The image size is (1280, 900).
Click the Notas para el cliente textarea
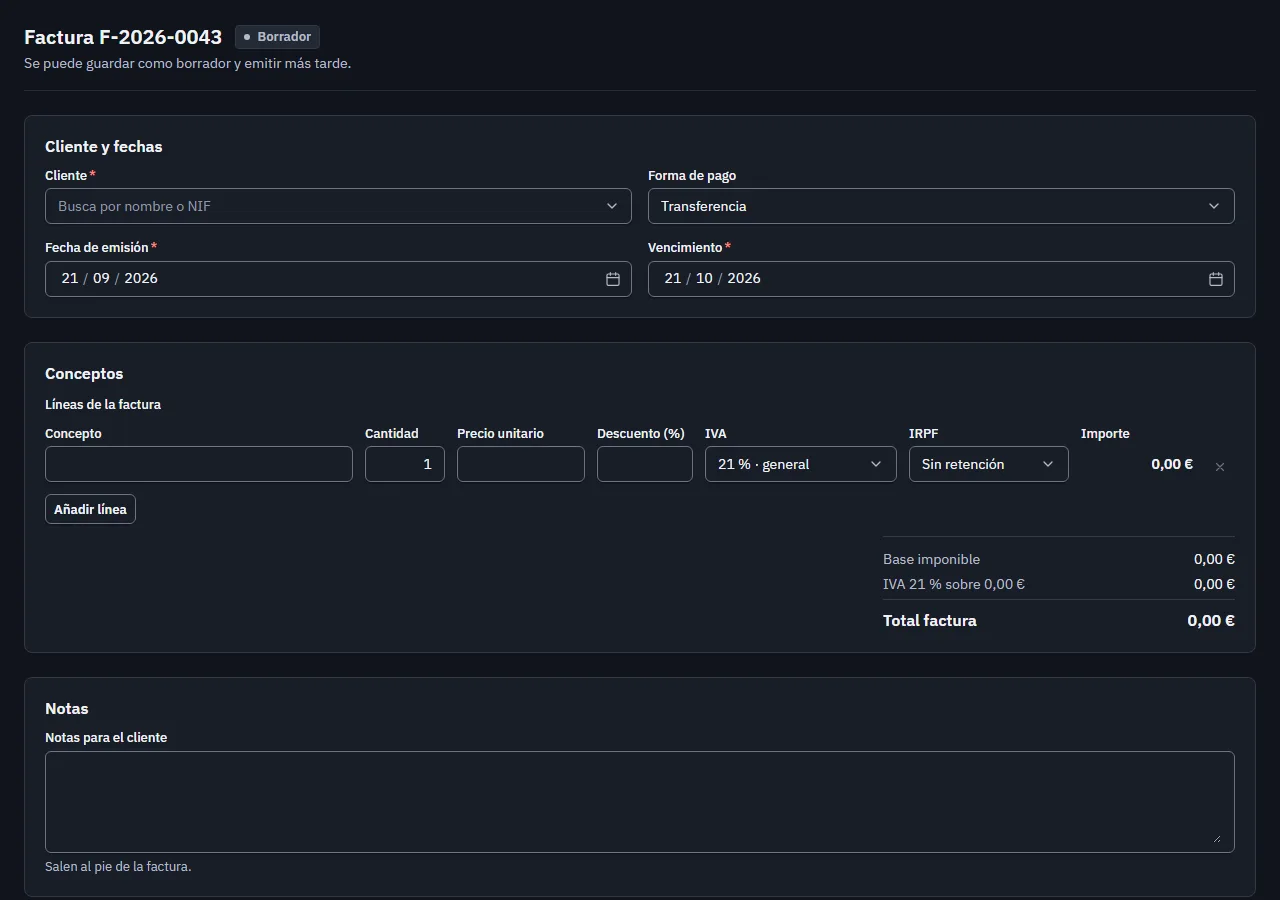tap(640, 802)
